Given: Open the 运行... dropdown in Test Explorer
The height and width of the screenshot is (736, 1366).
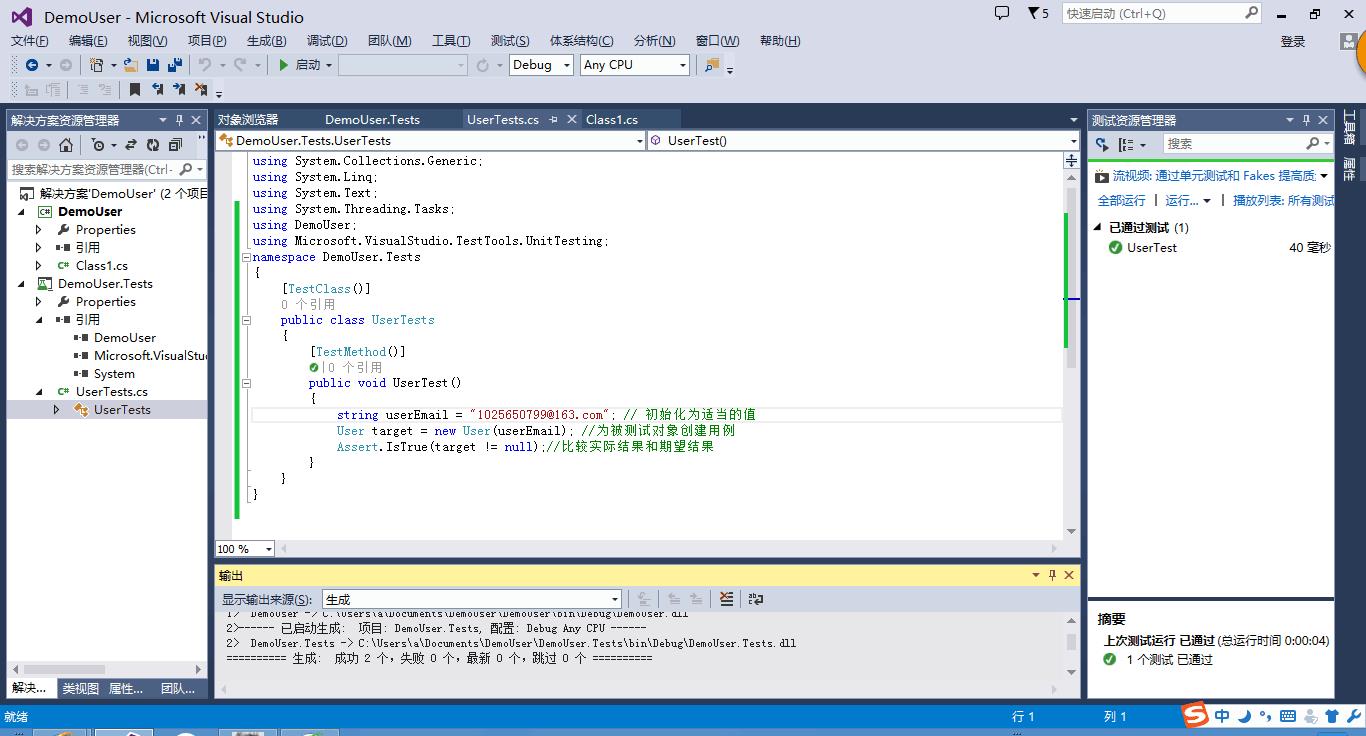Looking at the screenshot, I should [1188, 201].
